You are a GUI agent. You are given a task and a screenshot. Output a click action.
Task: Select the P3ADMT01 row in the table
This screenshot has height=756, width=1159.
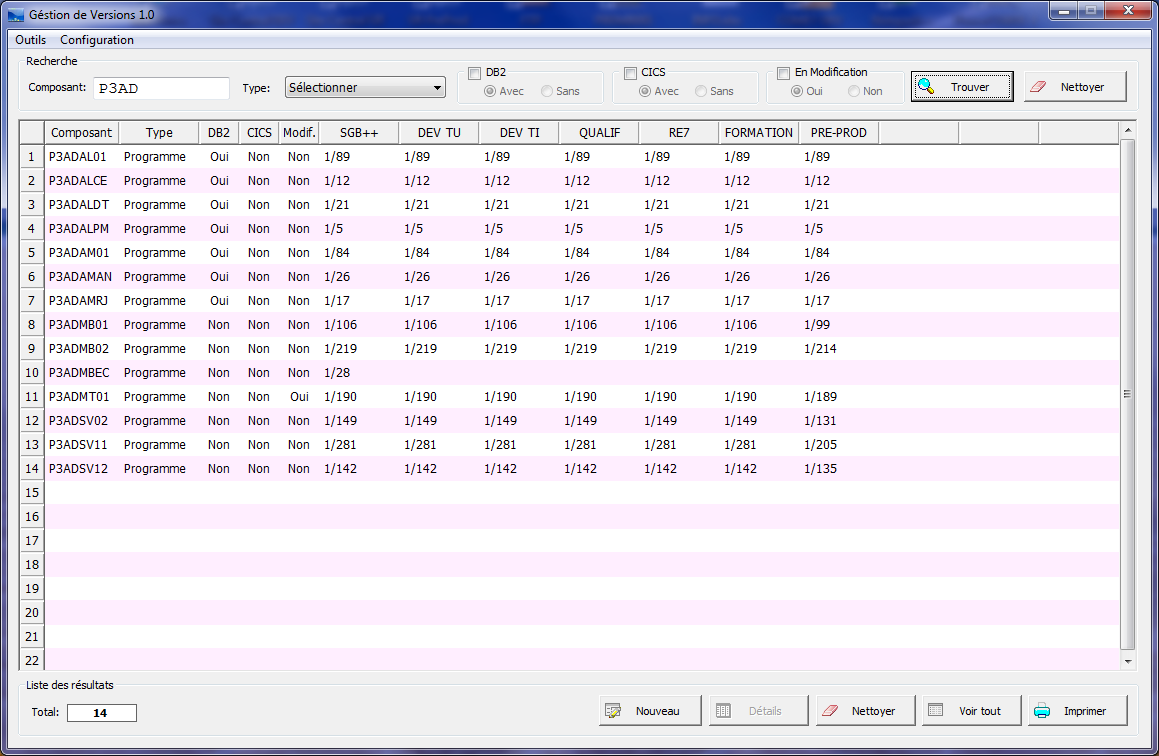pos(569,397)
